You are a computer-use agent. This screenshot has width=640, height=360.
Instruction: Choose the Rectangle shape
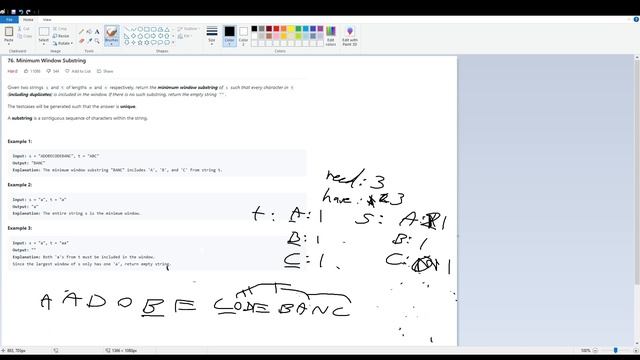pyautogui.click(x=147, y=29)
